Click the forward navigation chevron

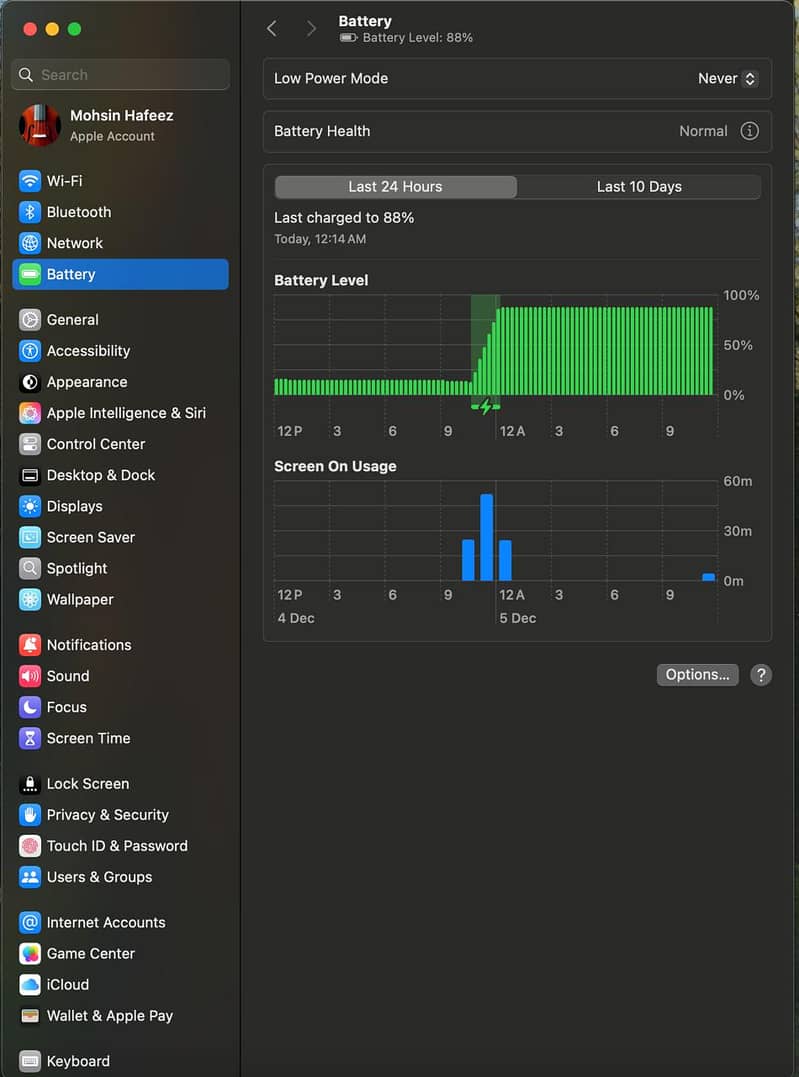pyautogui.click(x=311, y=29)
